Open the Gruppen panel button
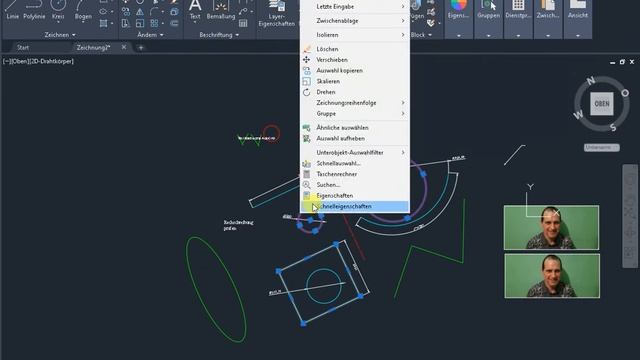Image resolution: width=640 pixels, height=360 pixels. click(x=488, y=10)
